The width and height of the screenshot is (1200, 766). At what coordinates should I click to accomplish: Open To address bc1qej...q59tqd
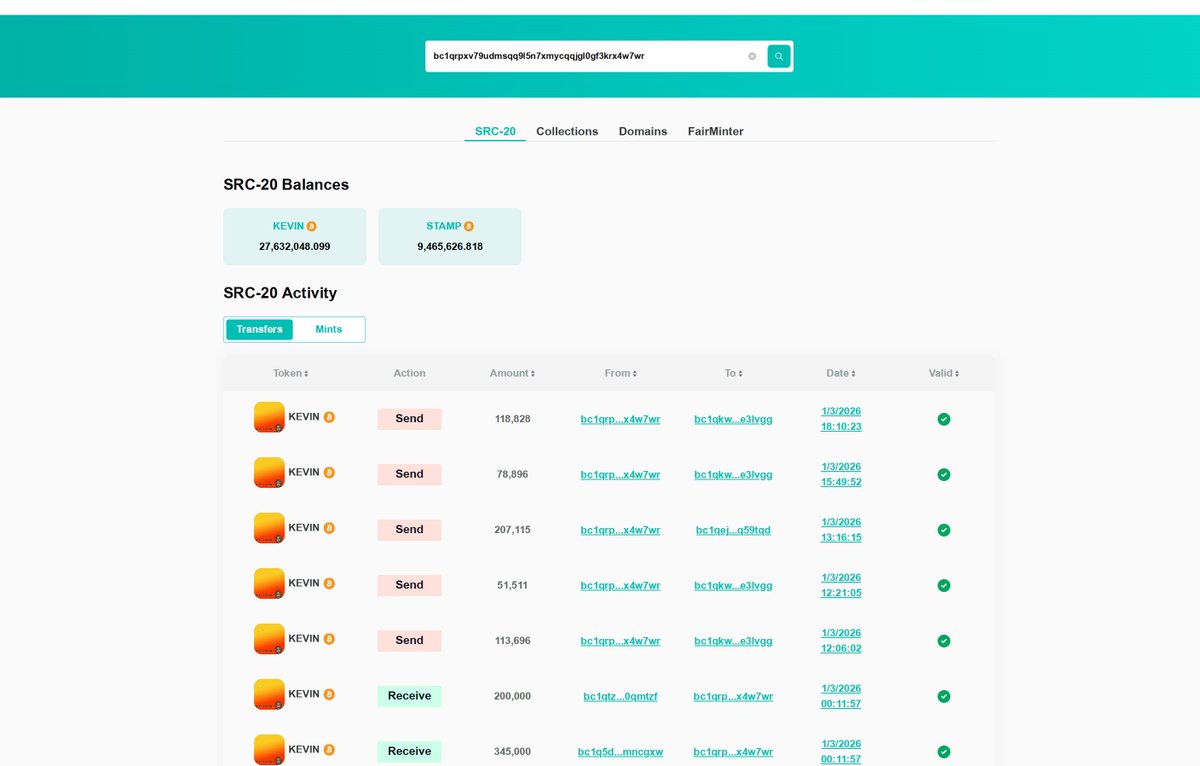tap(733, 530)
